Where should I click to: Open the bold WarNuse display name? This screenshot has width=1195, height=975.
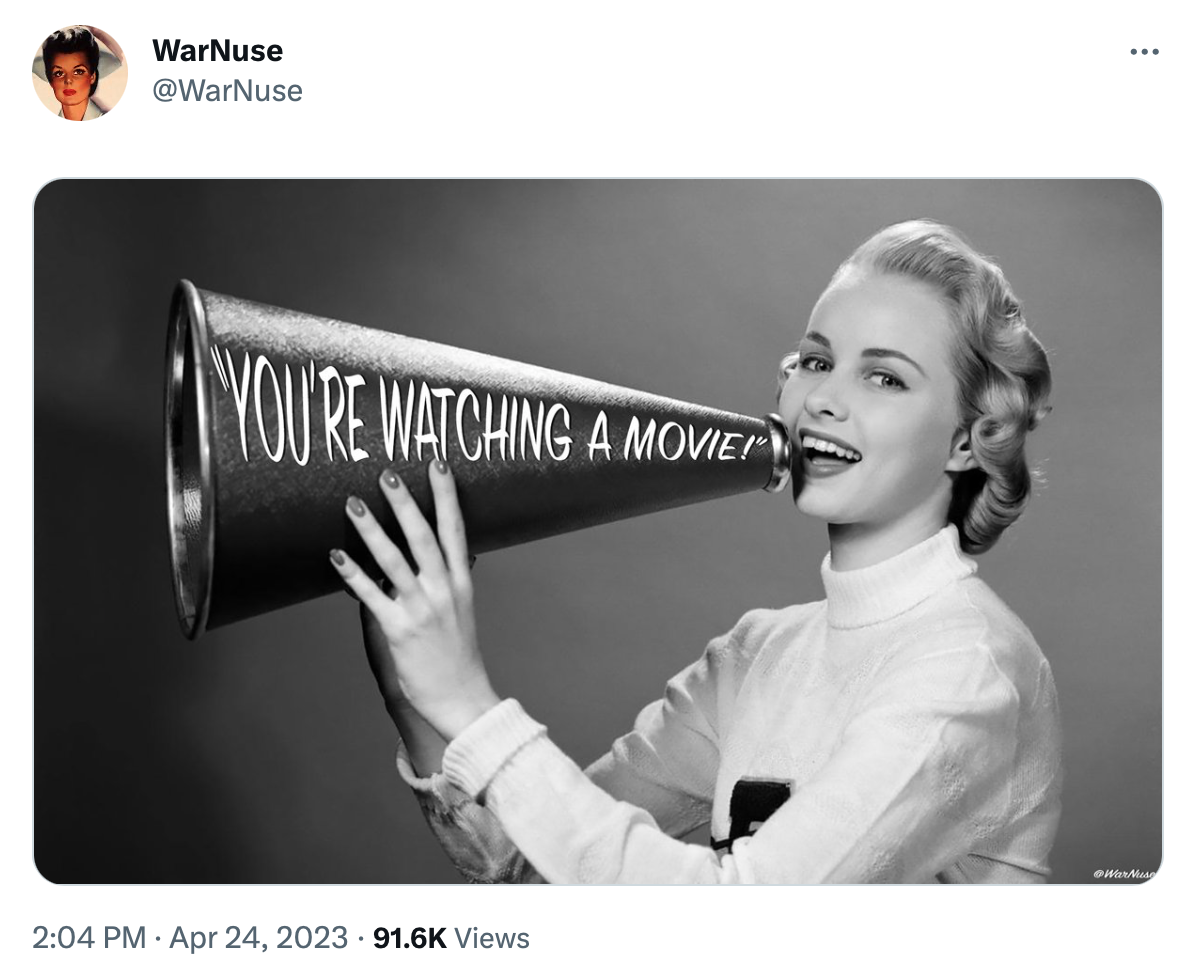point(217,51)
